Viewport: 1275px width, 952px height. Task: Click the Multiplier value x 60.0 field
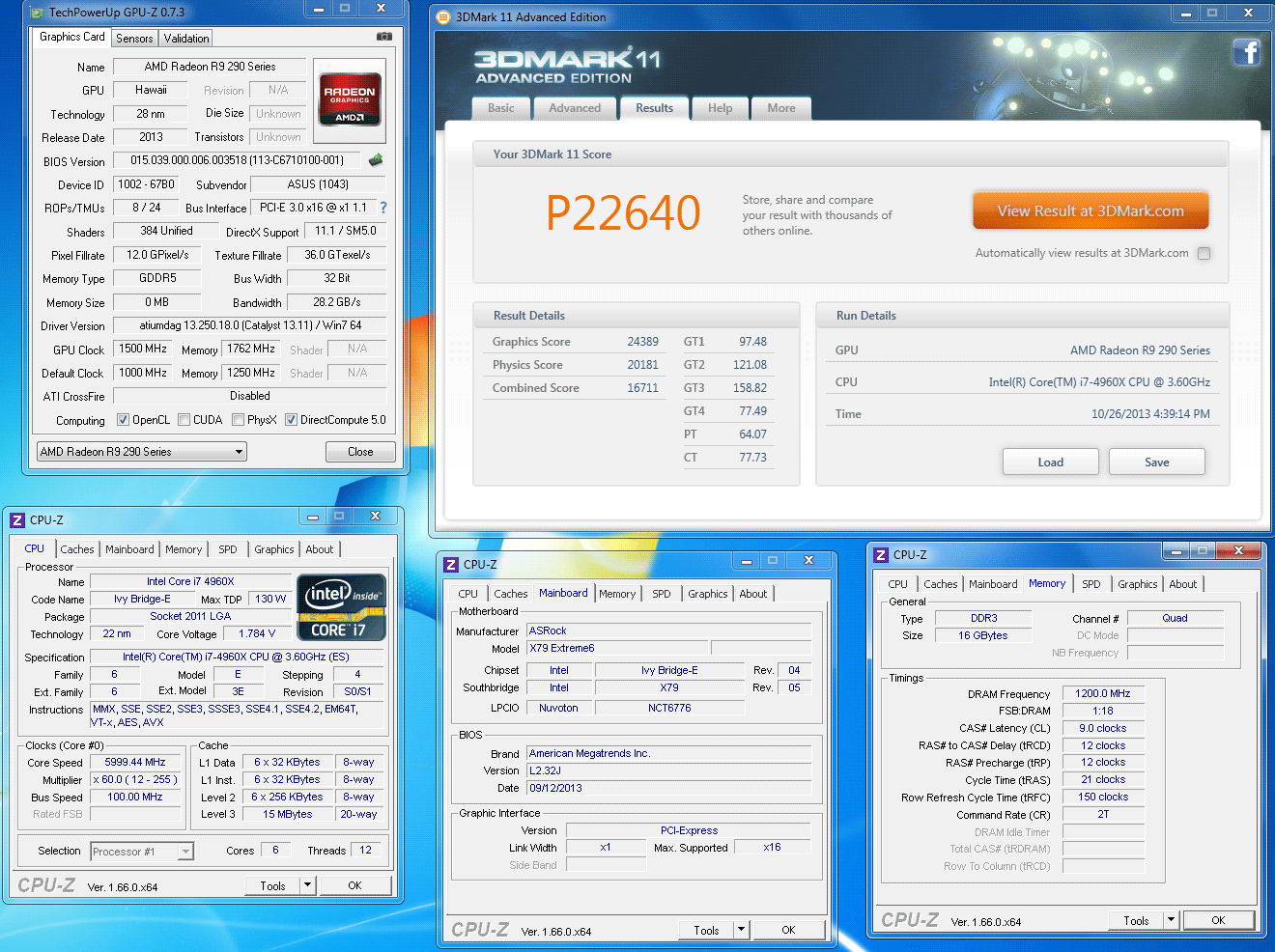(x=135, y=779)
